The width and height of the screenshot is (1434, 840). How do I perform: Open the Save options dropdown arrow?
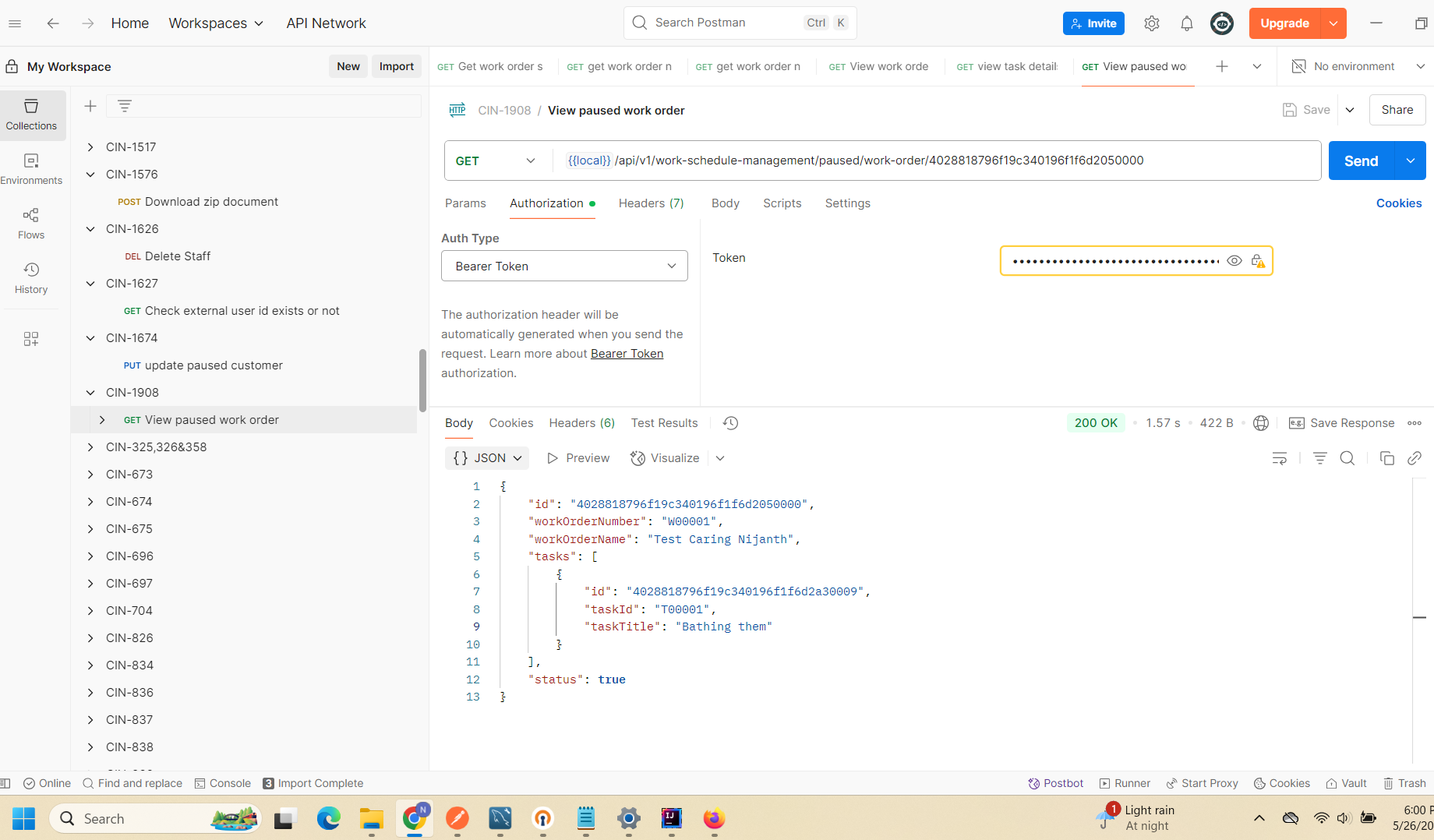pos(1350,110)
